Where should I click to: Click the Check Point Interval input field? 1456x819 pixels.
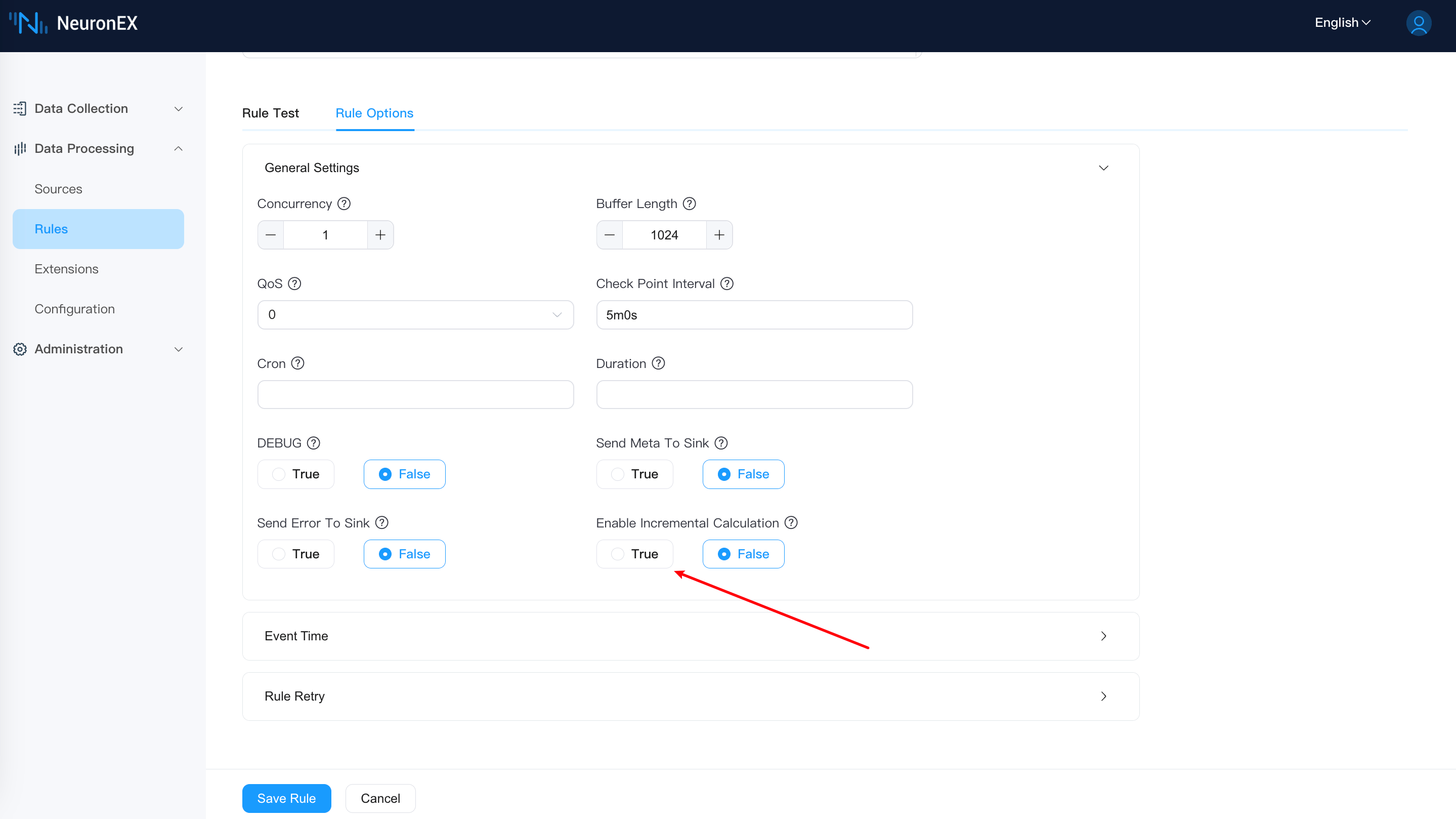click(x=754, y=314)
